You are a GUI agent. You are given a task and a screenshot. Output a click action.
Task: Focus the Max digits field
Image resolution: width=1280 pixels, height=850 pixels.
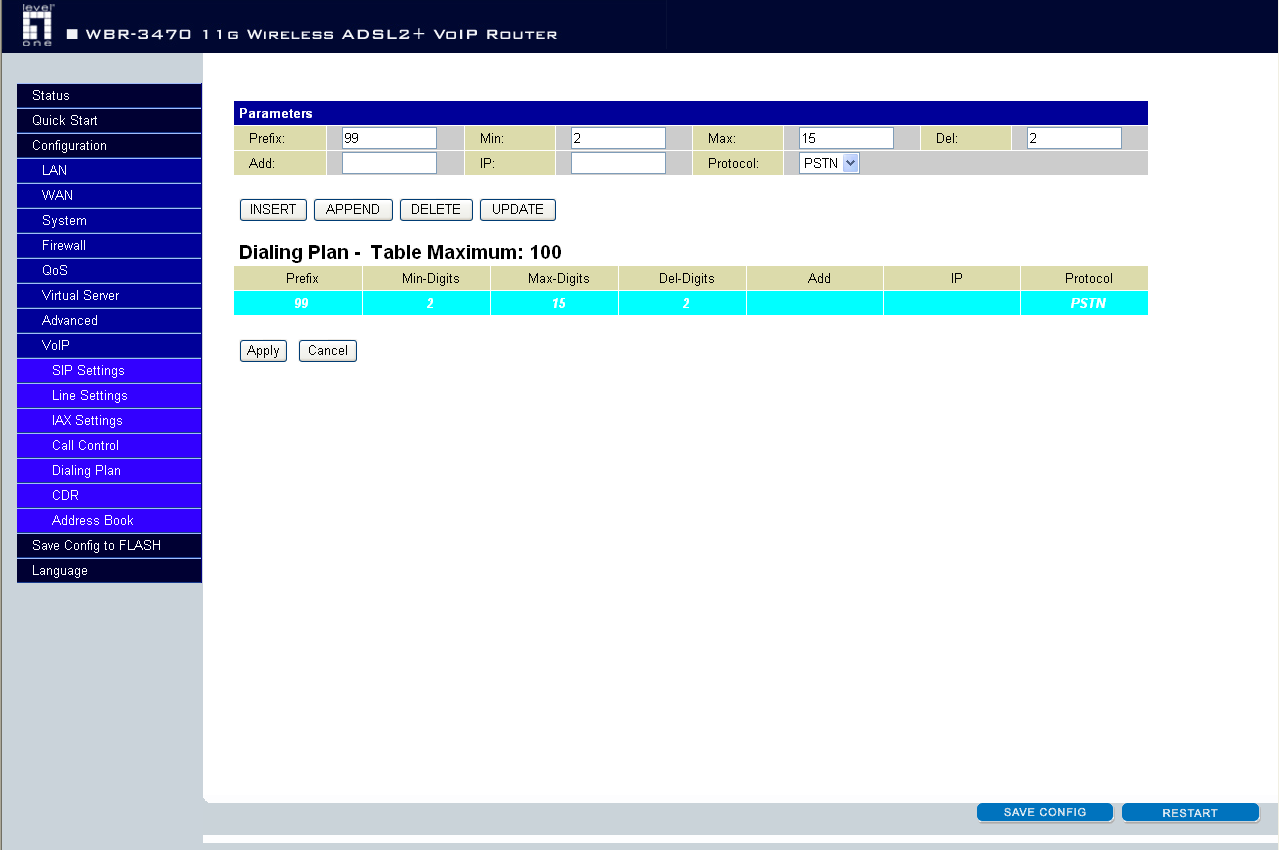point(846,138)
